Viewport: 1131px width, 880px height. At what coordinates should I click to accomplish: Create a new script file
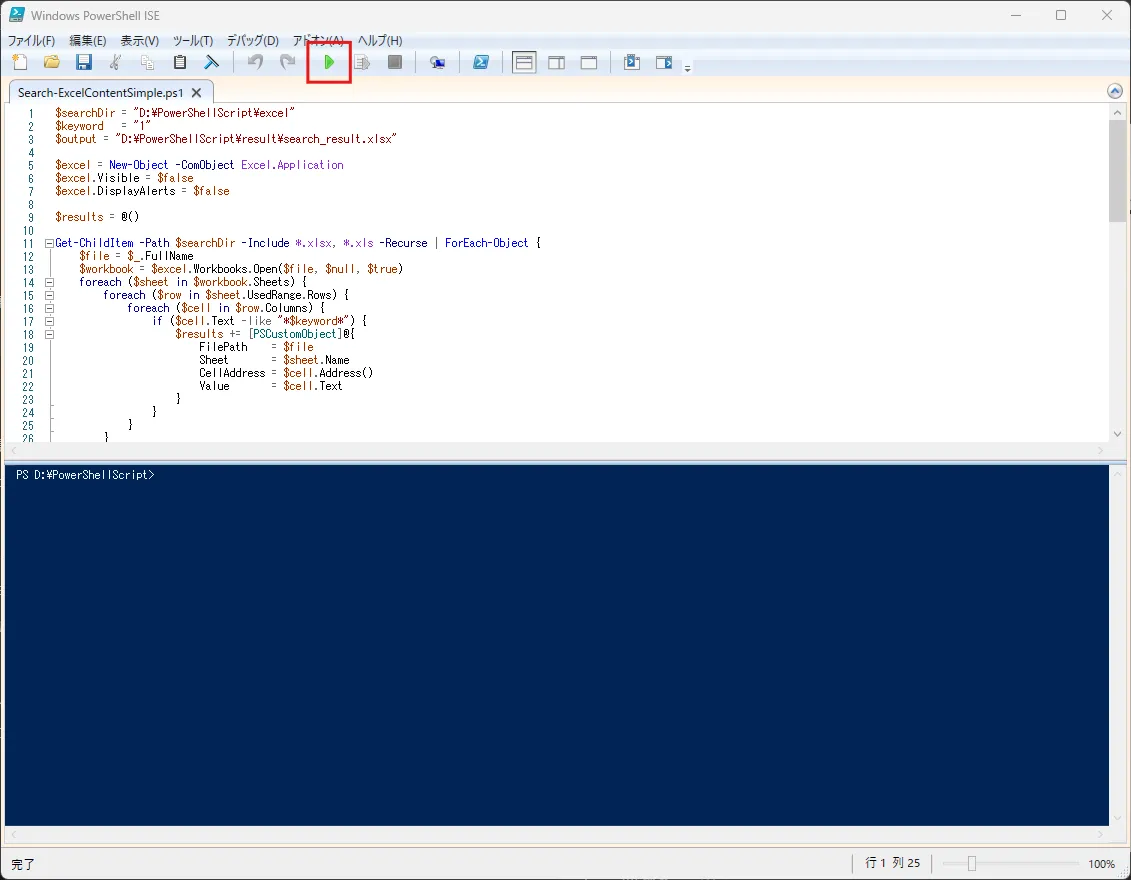tap(20, 63)
